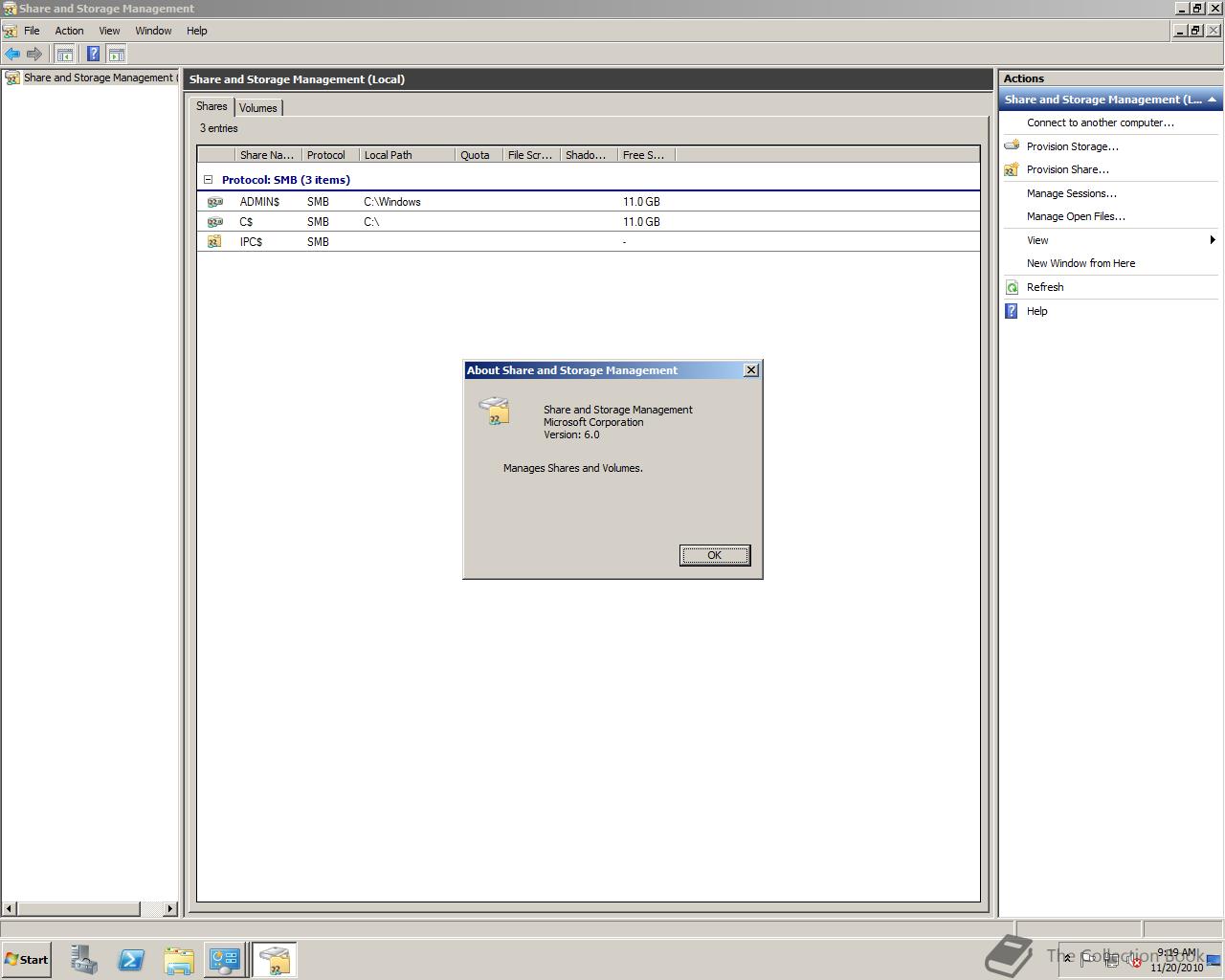Open Server Manager from the taskbar
Viewport: 1225px width, 980px height.
point(84,960)
